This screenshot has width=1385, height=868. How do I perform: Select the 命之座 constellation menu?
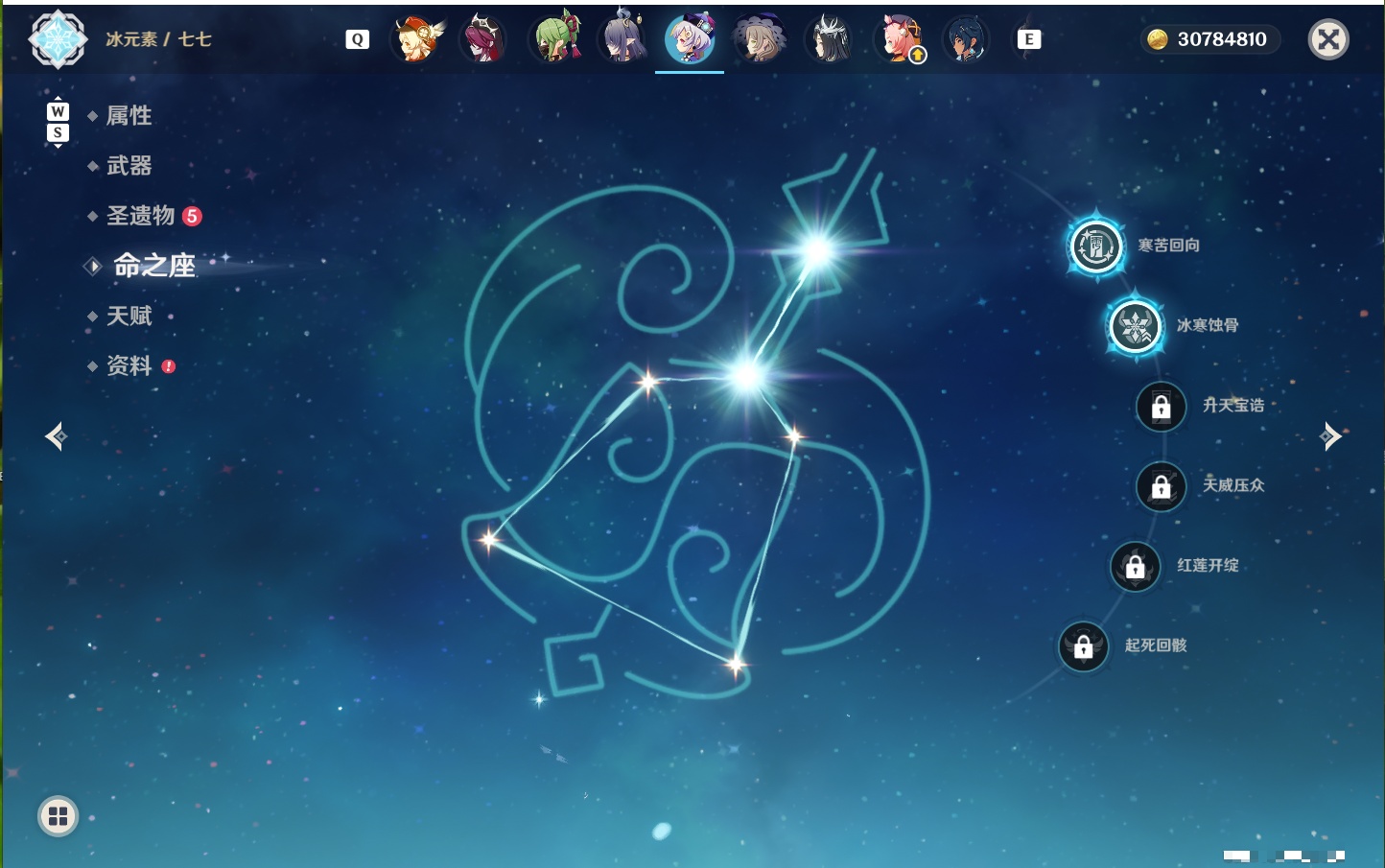click(154, 266)
